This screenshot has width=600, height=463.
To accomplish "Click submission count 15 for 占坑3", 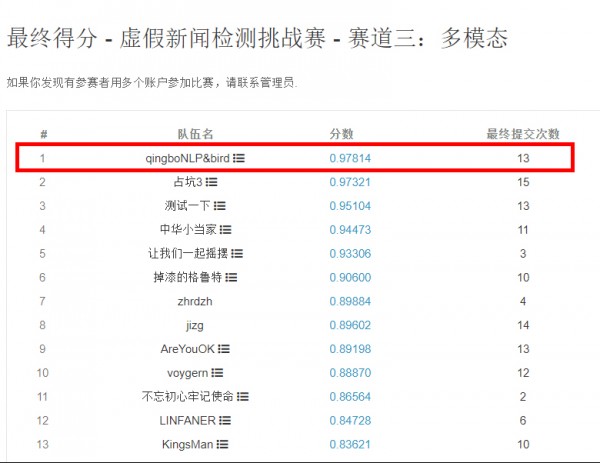I will [x=523, y=182].
